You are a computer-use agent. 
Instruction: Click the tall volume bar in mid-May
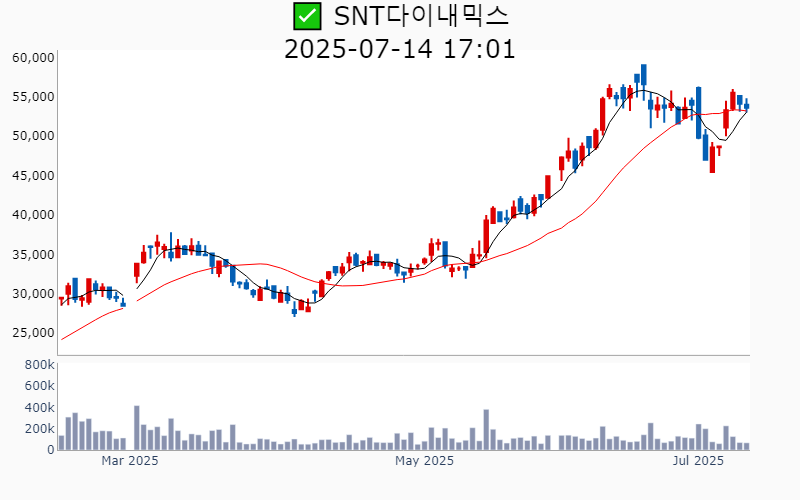(x=486, y=430)
